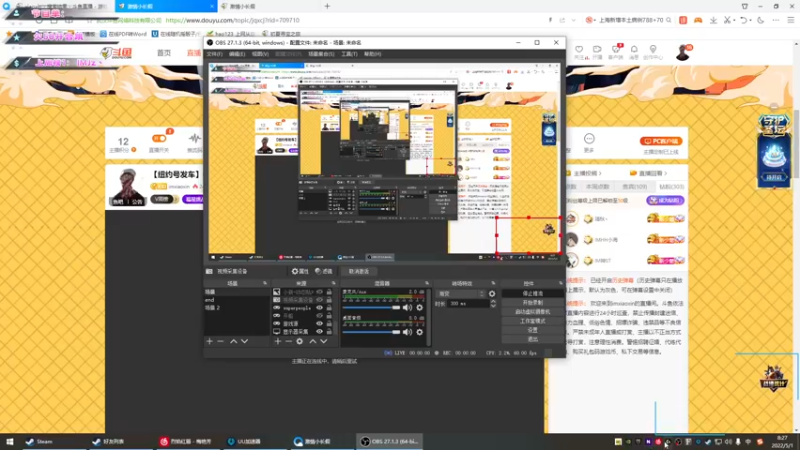
Task: Toggle visibility of the 视频采集设备 source
Action: 319,300
